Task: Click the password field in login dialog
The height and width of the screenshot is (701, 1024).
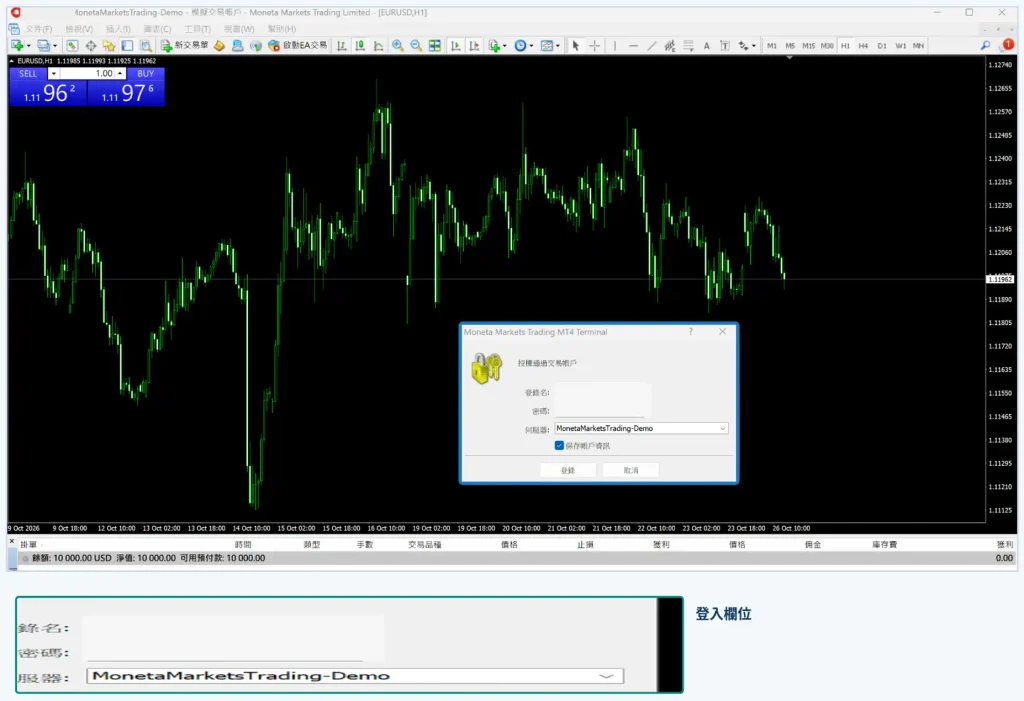Action: click(600, 411)
